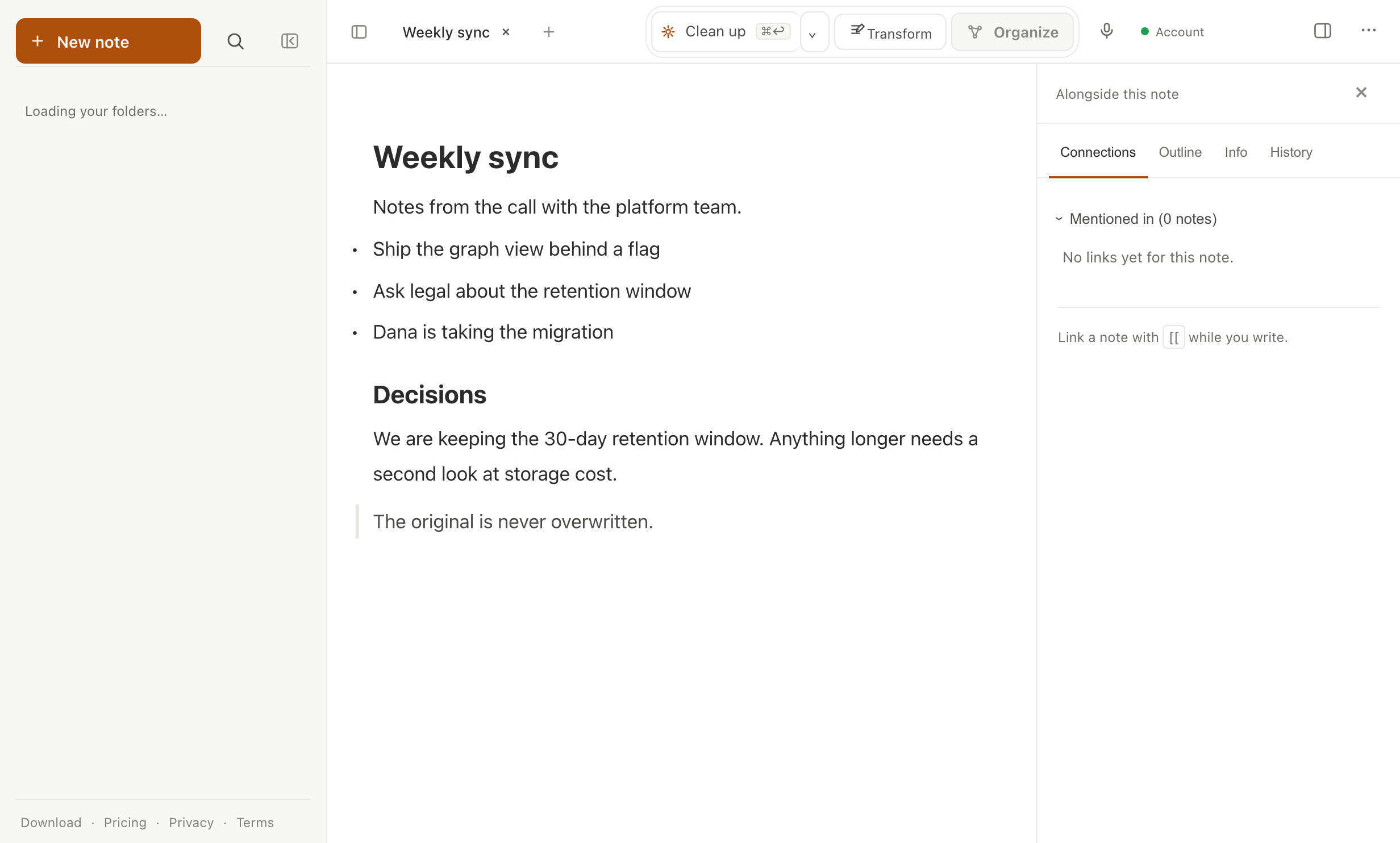Select the Weekly sync tab
Screen dimensions: 1400x843
[x=446, y=32]
